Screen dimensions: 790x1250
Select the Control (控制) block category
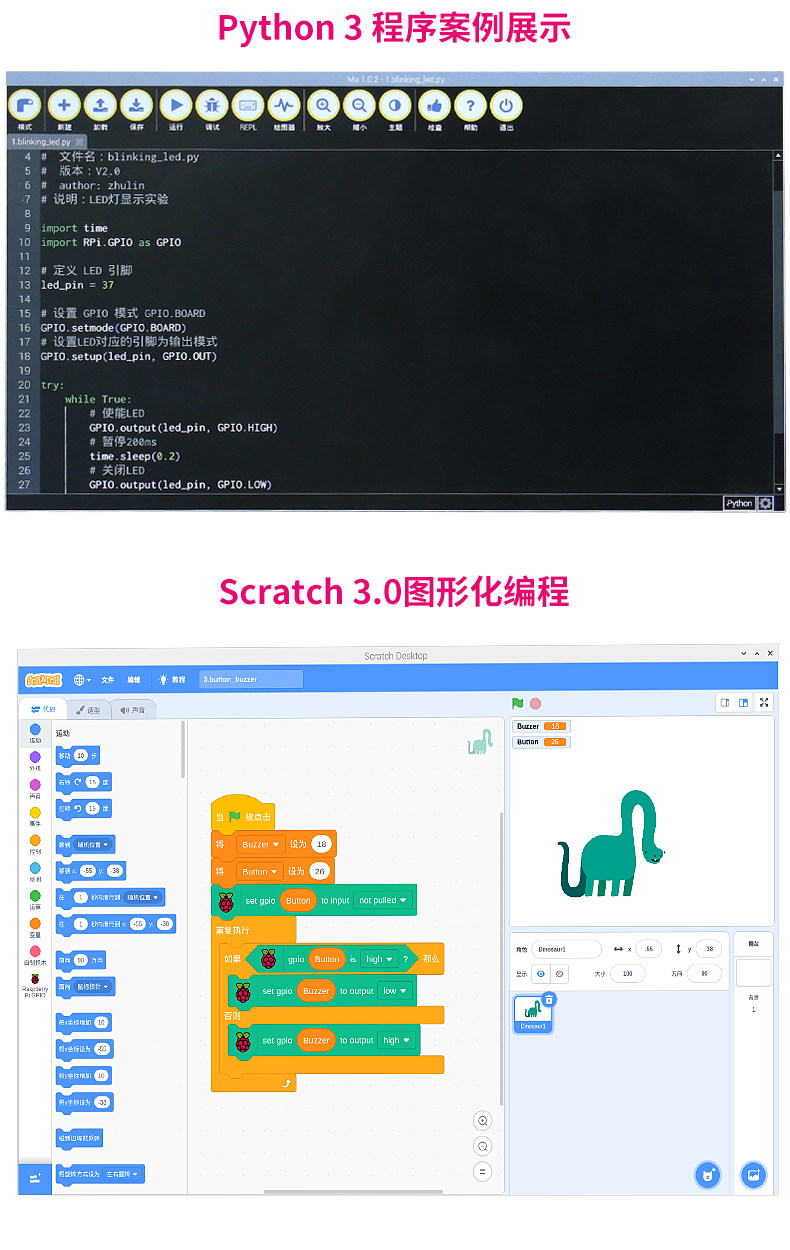tap(35, 844)
